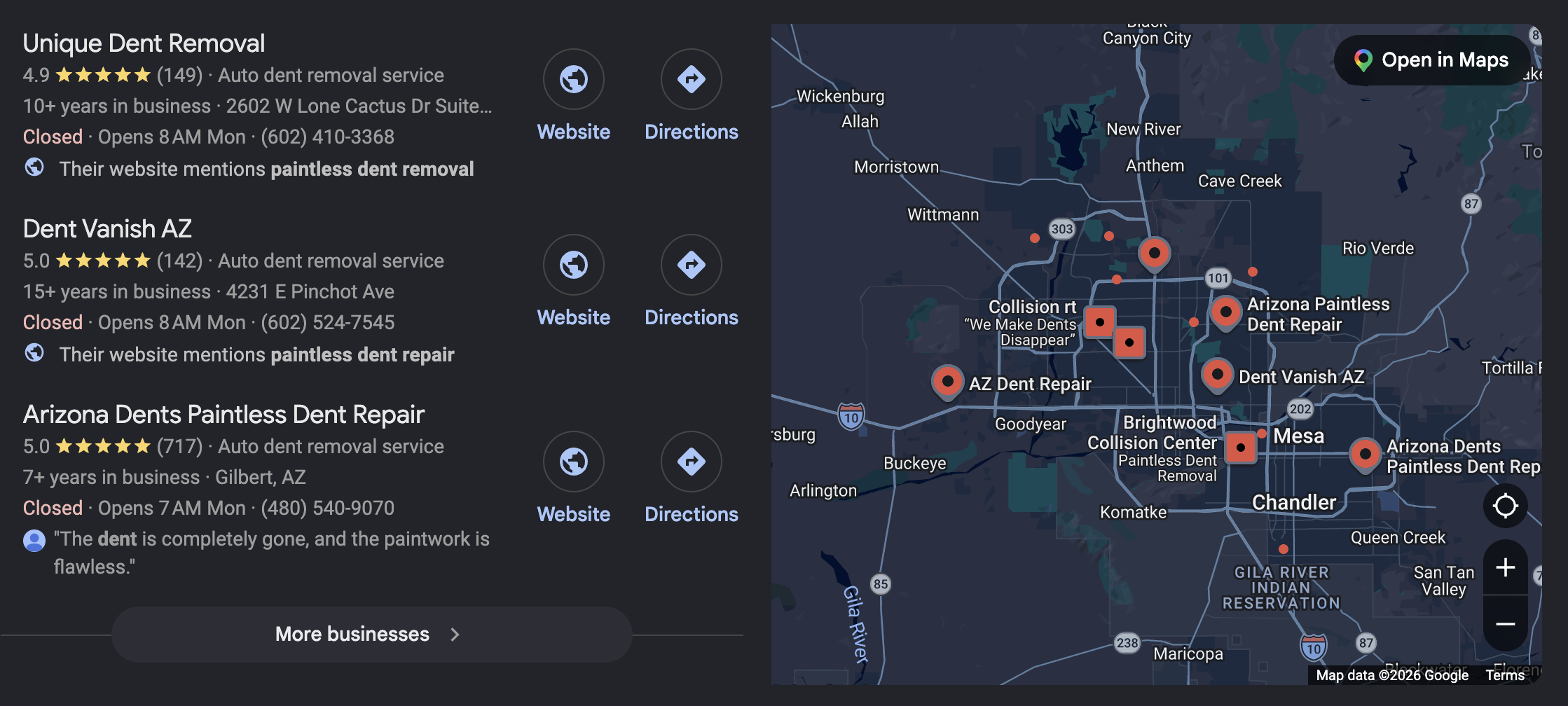Click the address "2602 W Lone Cactus Dr Suite…"

[x=359, y=106]
